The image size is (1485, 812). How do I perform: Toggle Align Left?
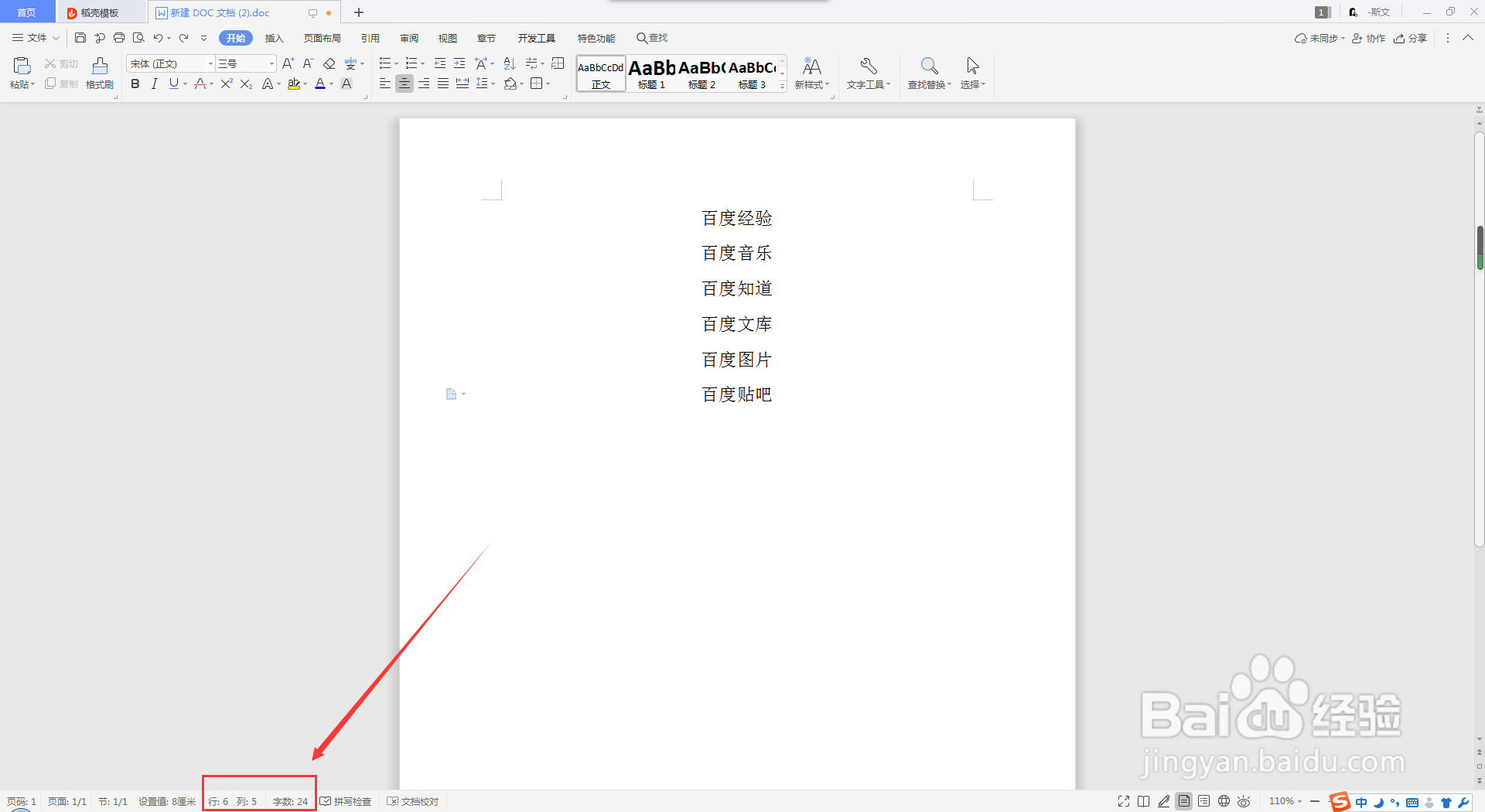(x=385, y=84)
